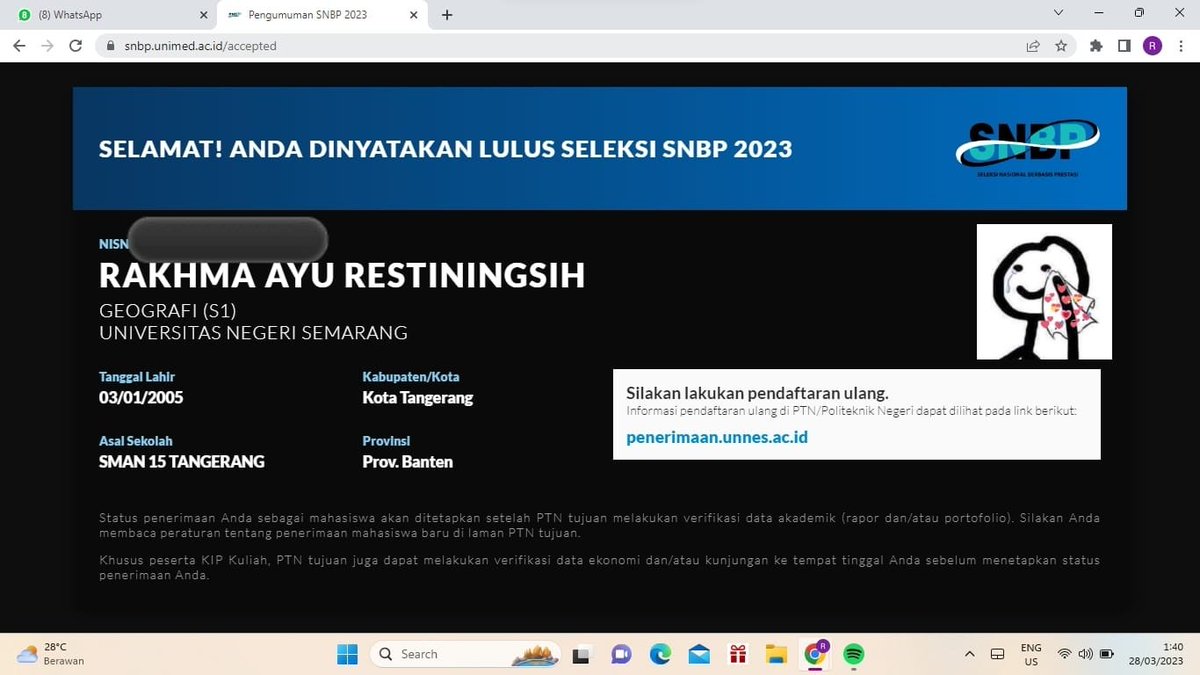Click the Prov. Banten value
Screen dimensions: 1200x675
point(408,462)
